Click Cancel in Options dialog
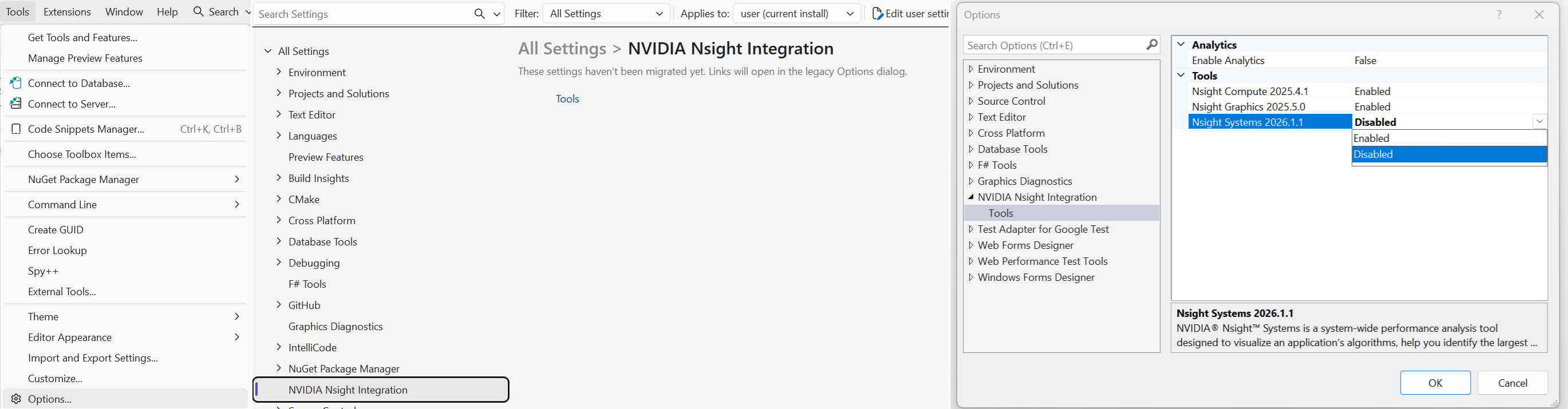Viewport: 1568px width, 409px height. coord(1512,383)
